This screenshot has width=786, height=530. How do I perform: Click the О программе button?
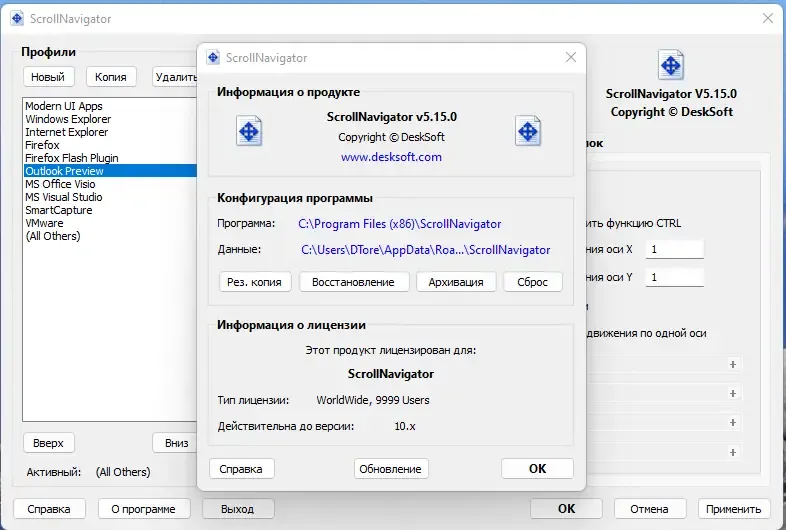144,509
